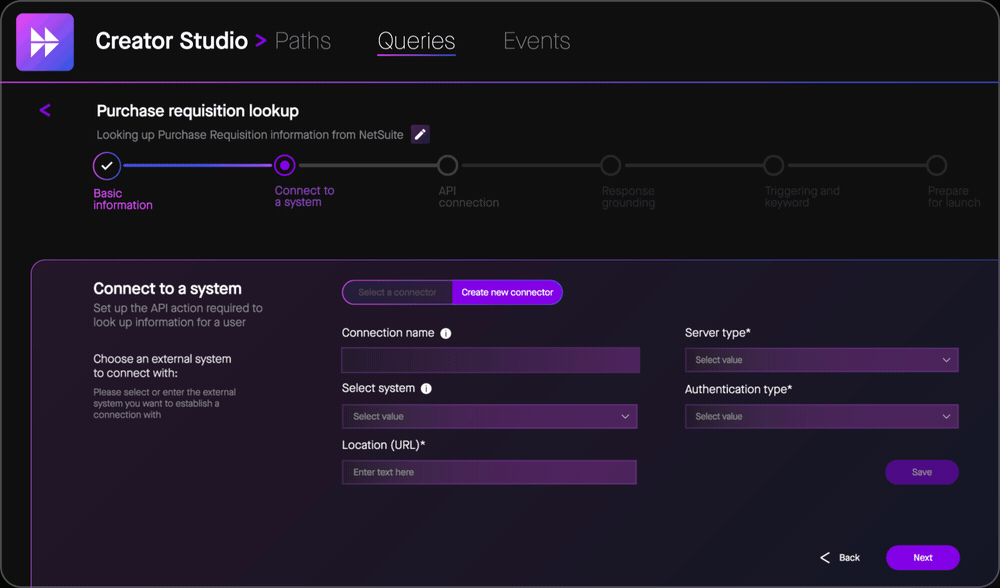The width and height of the screenshot is (1000, 588).
Task: Click the checkmark on the Basic information step
Action: pyautogui.click(x=107, y=166)
